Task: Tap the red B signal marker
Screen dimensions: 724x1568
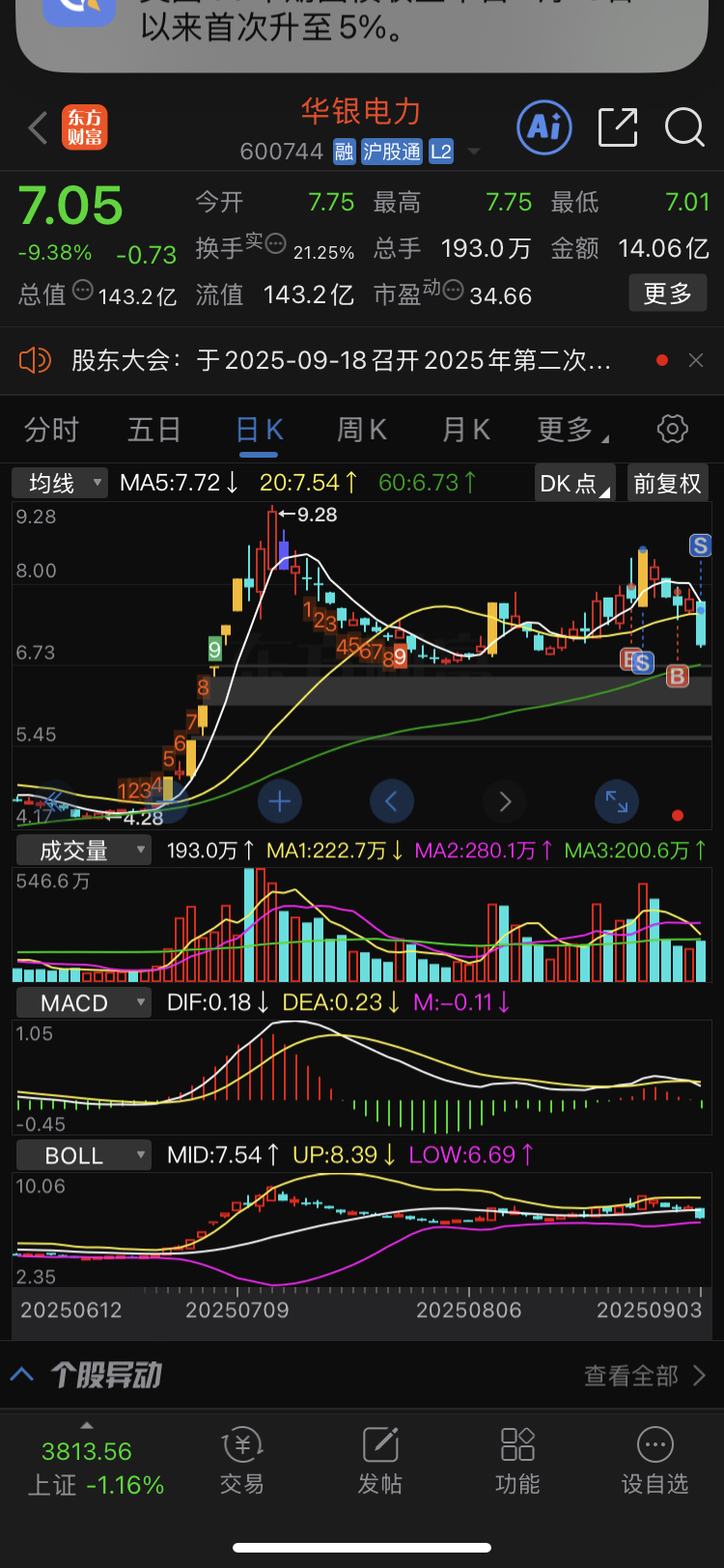Action: point(678,676)
